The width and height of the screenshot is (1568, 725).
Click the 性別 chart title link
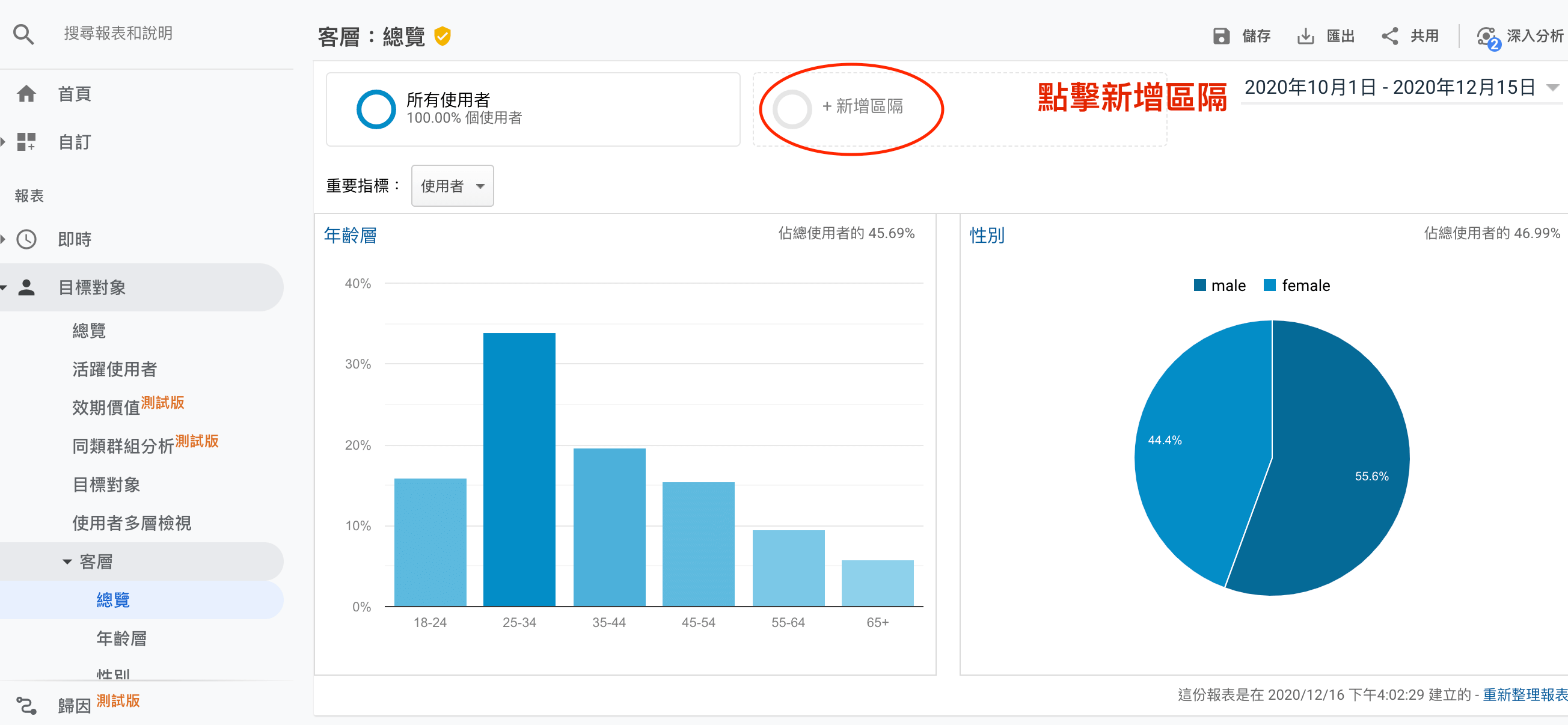tap(987, 235)
